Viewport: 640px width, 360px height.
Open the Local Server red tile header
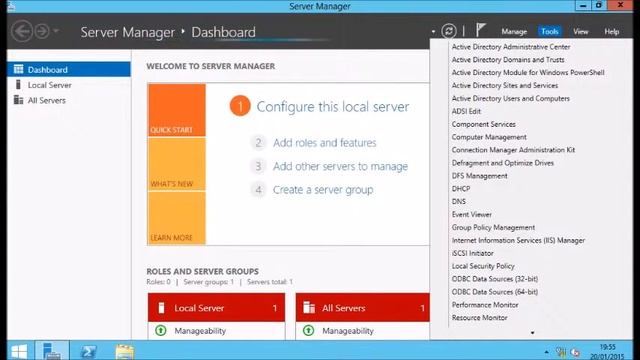(x=216, y=307)
